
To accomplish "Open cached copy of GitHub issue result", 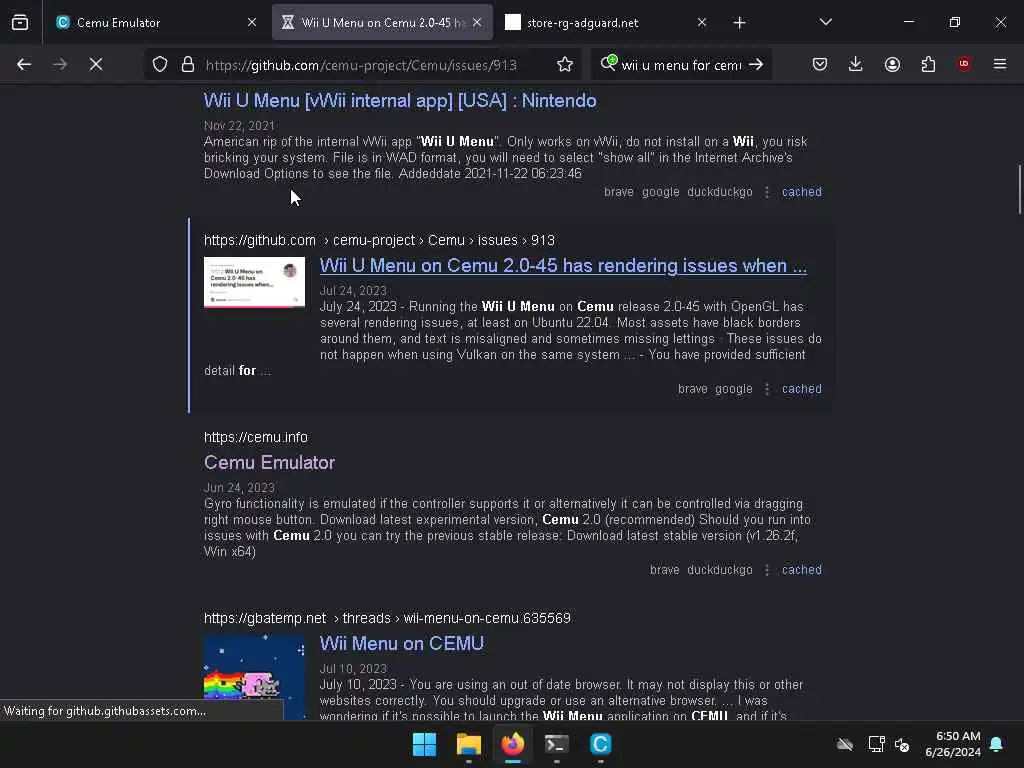I will coord(801,389).
